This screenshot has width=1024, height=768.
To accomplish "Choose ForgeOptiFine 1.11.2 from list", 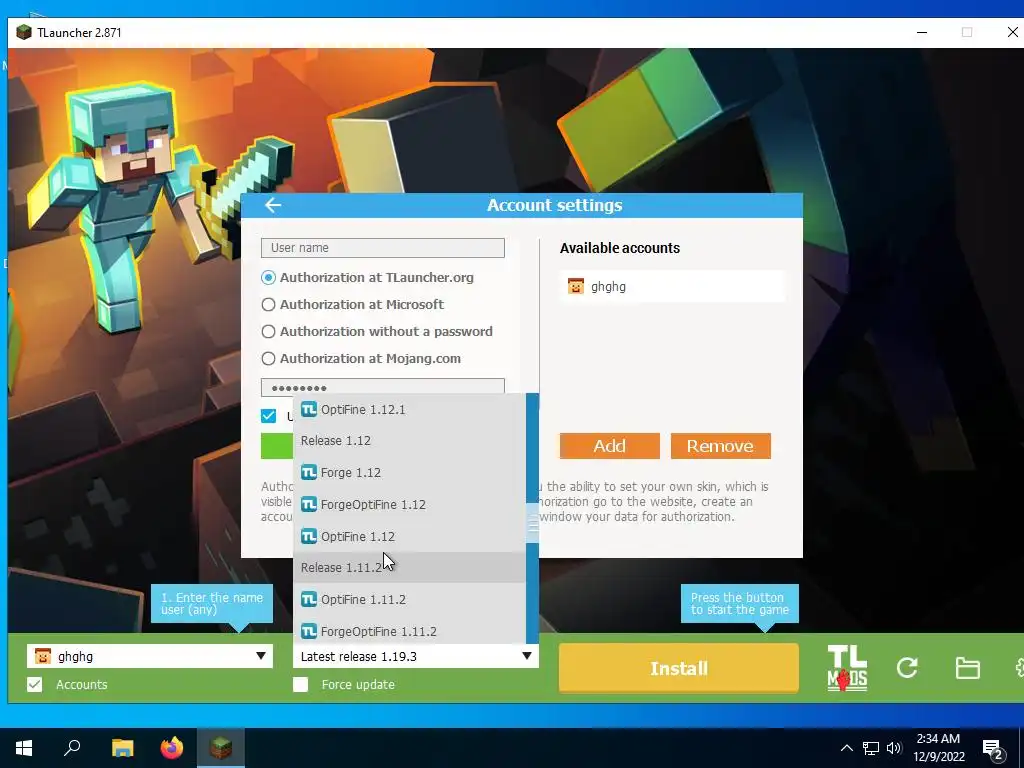I will 409,631.
